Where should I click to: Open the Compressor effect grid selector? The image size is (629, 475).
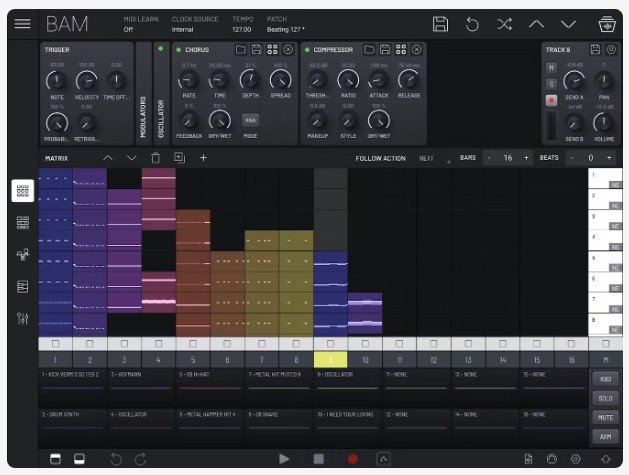pyautogui.click(x=401, y=50)
